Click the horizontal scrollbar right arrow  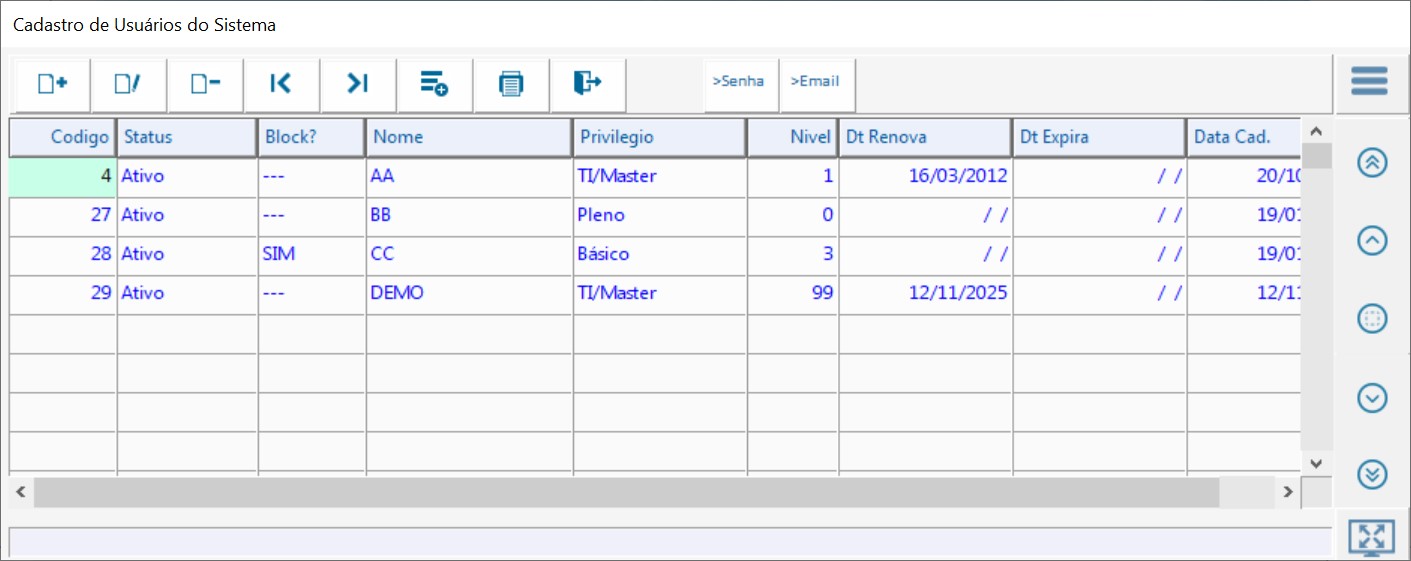point(1288,492)
